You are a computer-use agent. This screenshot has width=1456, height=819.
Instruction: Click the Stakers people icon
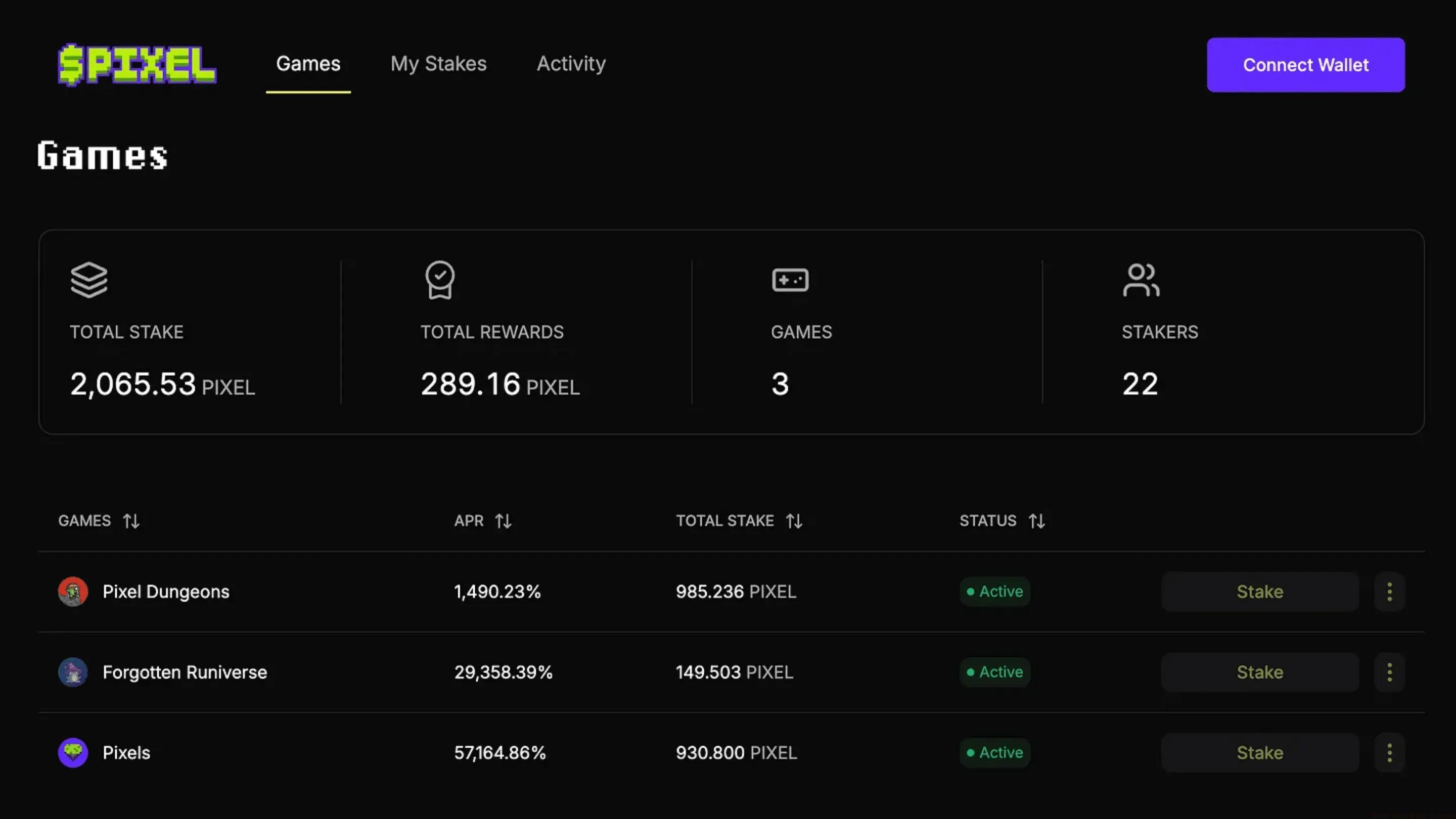pos(1141,279)
